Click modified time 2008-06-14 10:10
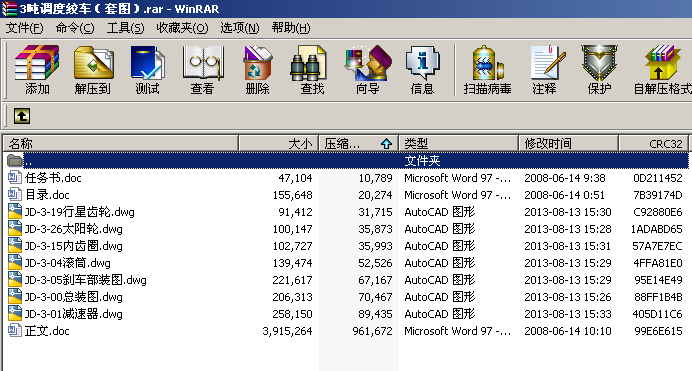The height and width of the screenshot is (371, 692). (x=568, y=331)
